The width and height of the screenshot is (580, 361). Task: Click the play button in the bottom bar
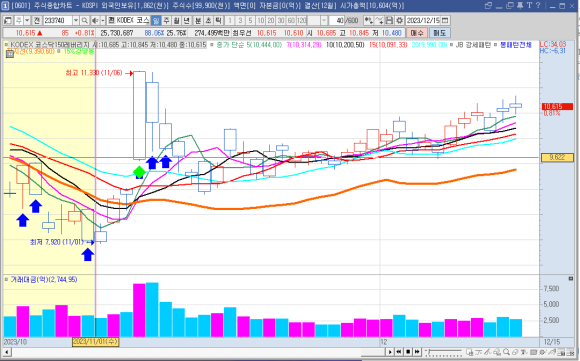(390, 352)
